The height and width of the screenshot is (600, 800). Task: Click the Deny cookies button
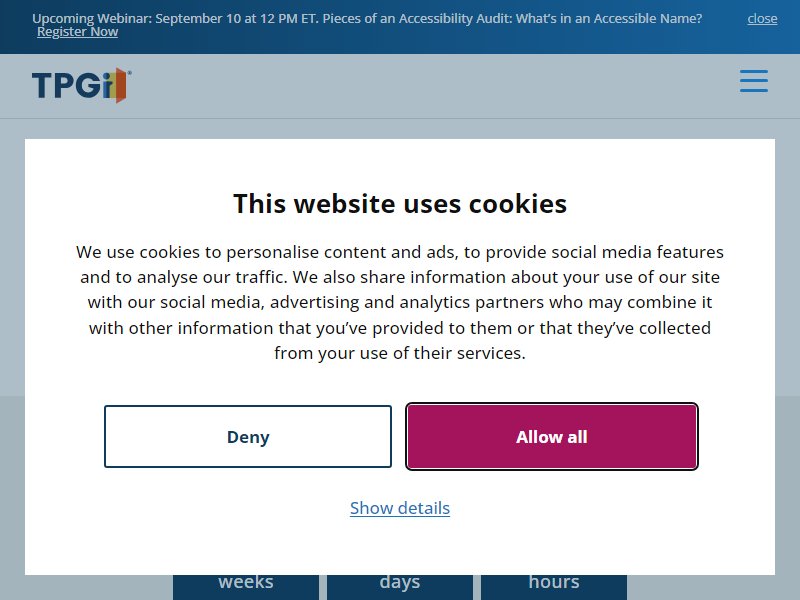pyautogui.click(x=248, y=436)
